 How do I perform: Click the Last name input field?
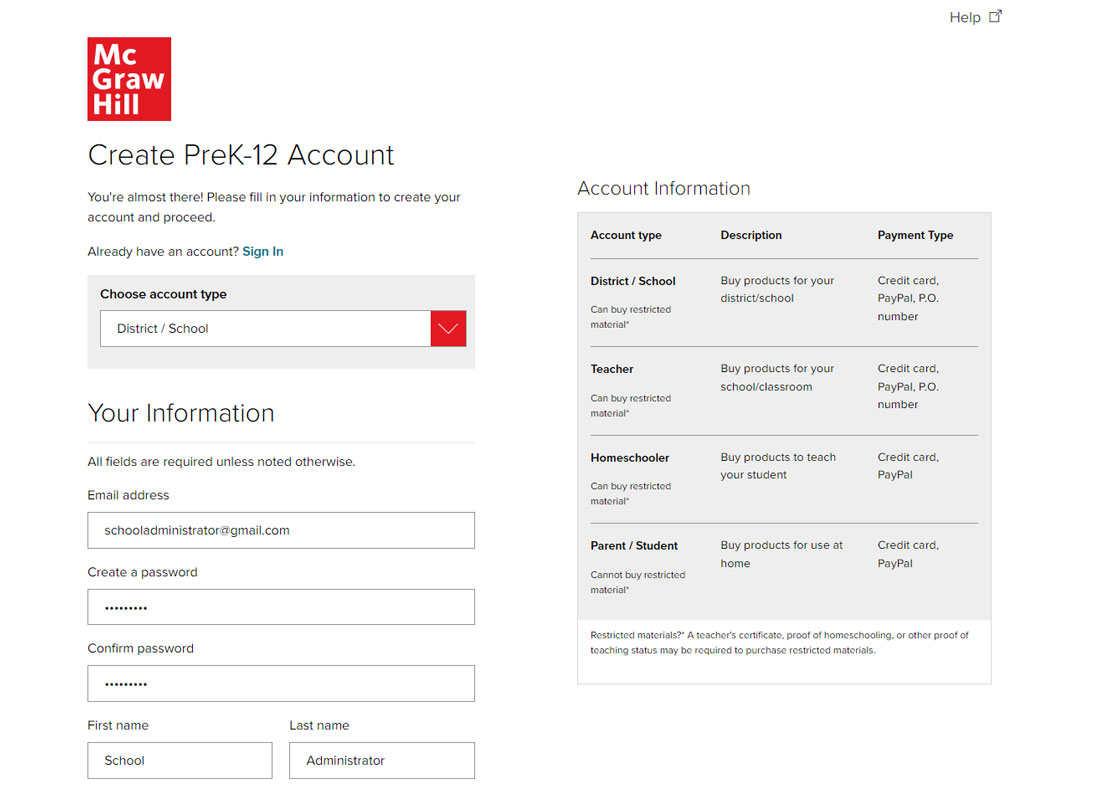point(382,761)
